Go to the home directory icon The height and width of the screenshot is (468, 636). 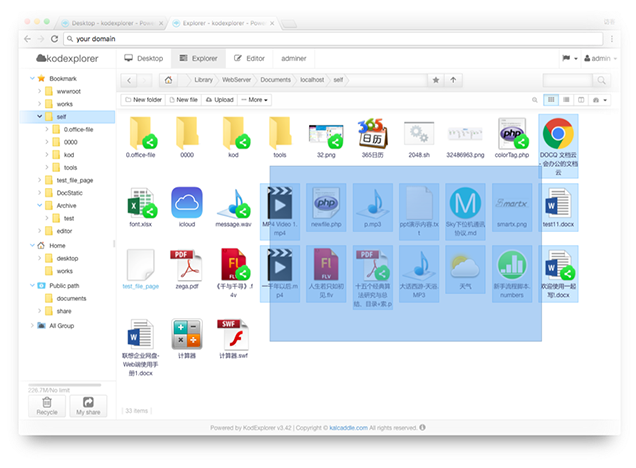168,80
